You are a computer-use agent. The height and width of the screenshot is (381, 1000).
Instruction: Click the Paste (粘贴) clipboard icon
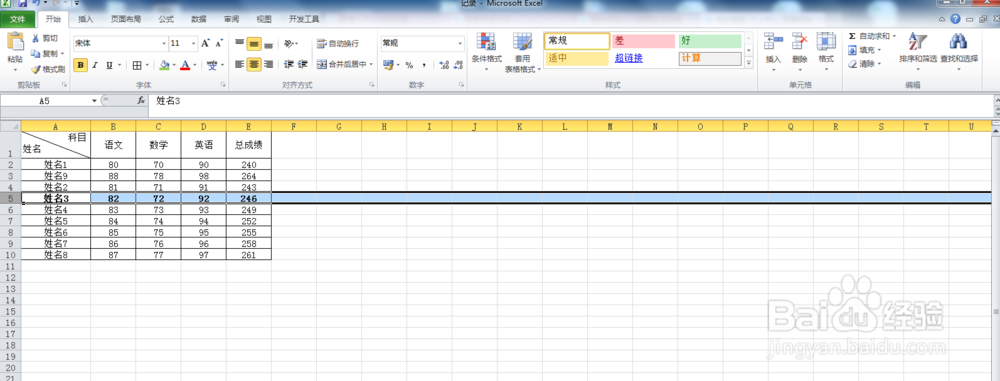tap(15, 42)
